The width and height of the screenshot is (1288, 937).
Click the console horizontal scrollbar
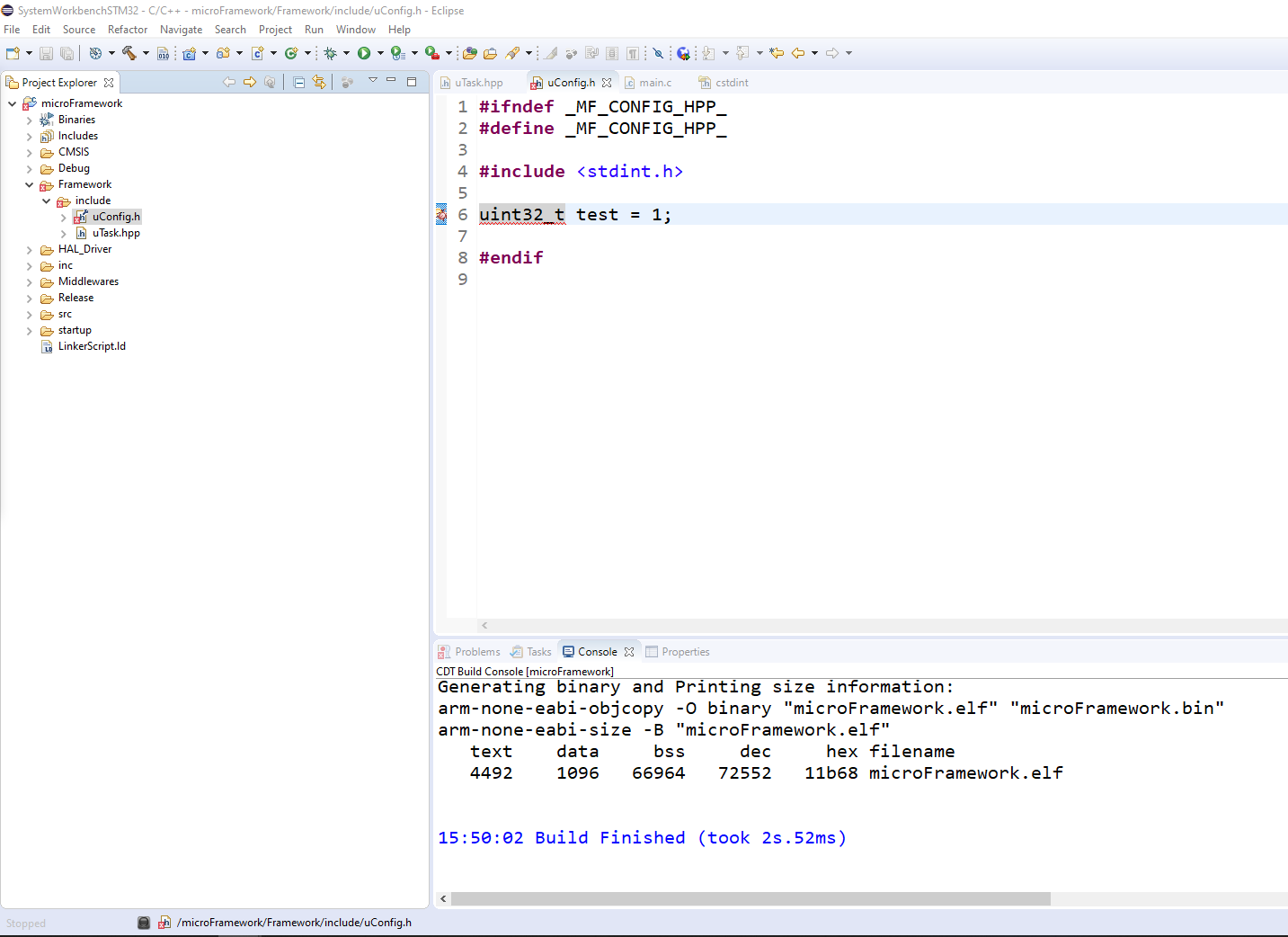tap(750, 898)
